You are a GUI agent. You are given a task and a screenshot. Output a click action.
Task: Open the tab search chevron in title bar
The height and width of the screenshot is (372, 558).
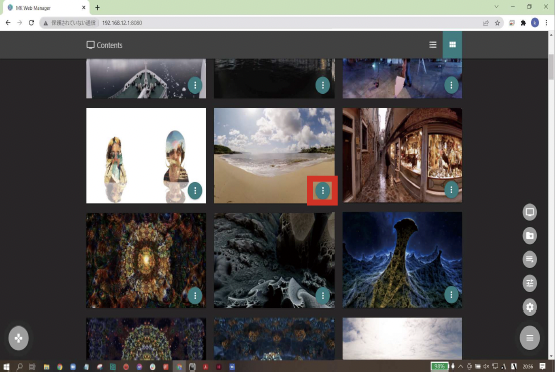[496, 7]
